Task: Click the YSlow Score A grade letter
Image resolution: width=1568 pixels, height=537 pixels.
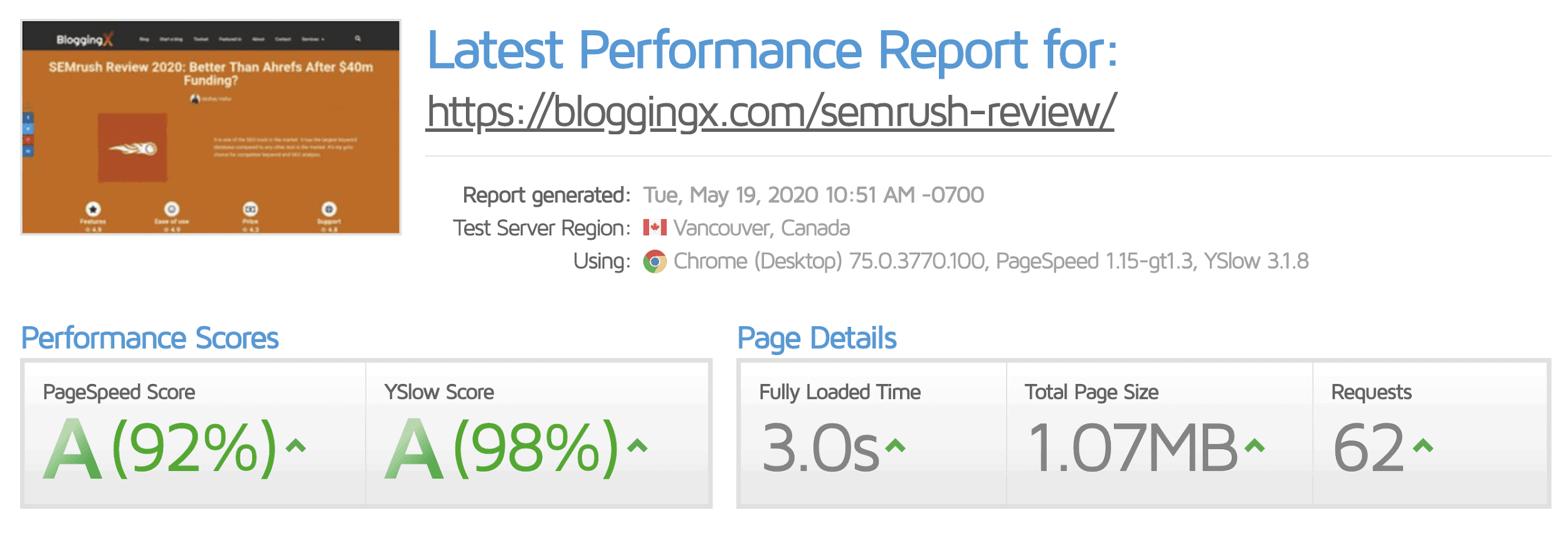Action: [414, 449]
